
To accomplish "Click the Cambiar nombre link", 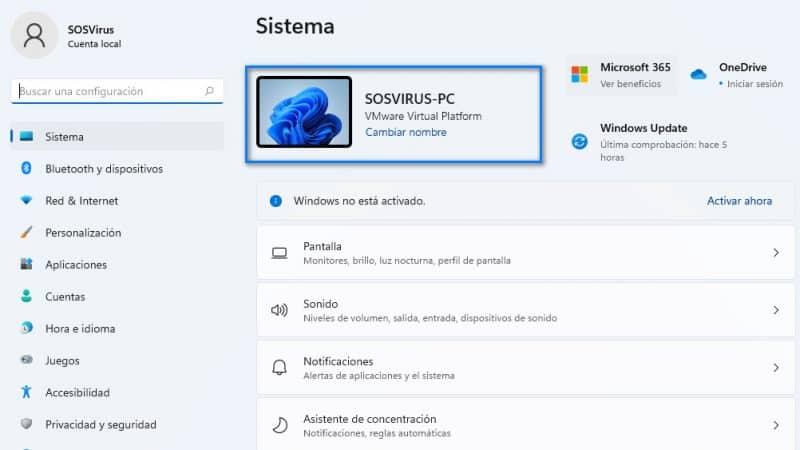I will tap(405, 132).
